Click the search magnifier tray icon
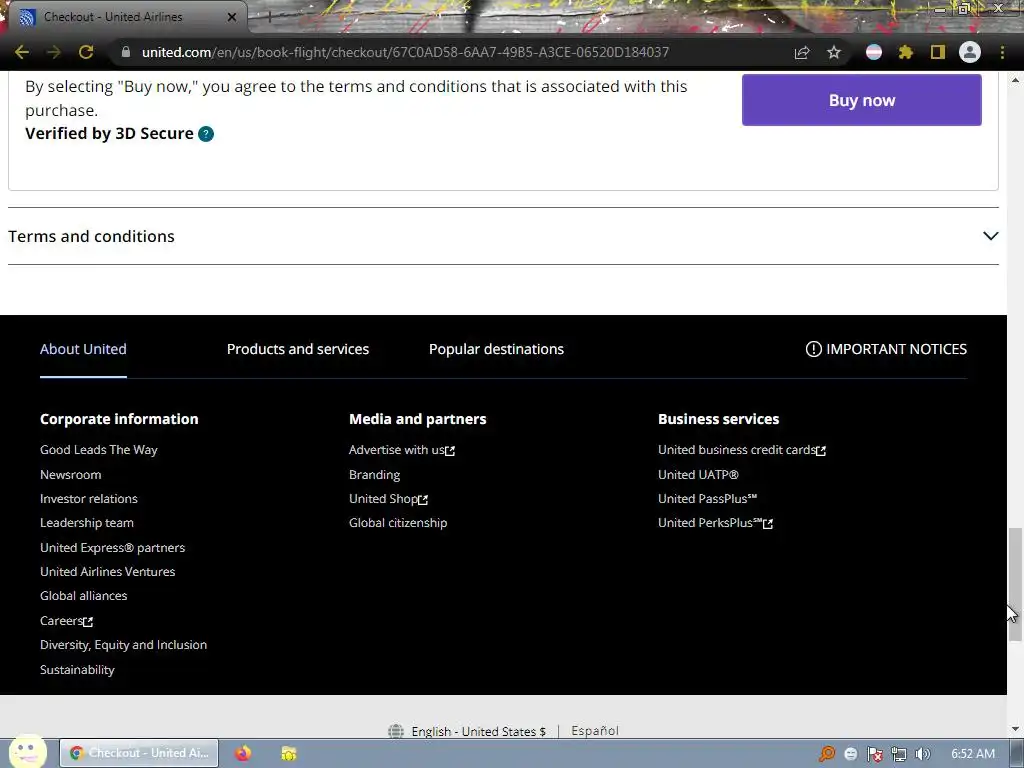Screen dimensions: 1024x768 pyautogui.click(x=827, y=754)
